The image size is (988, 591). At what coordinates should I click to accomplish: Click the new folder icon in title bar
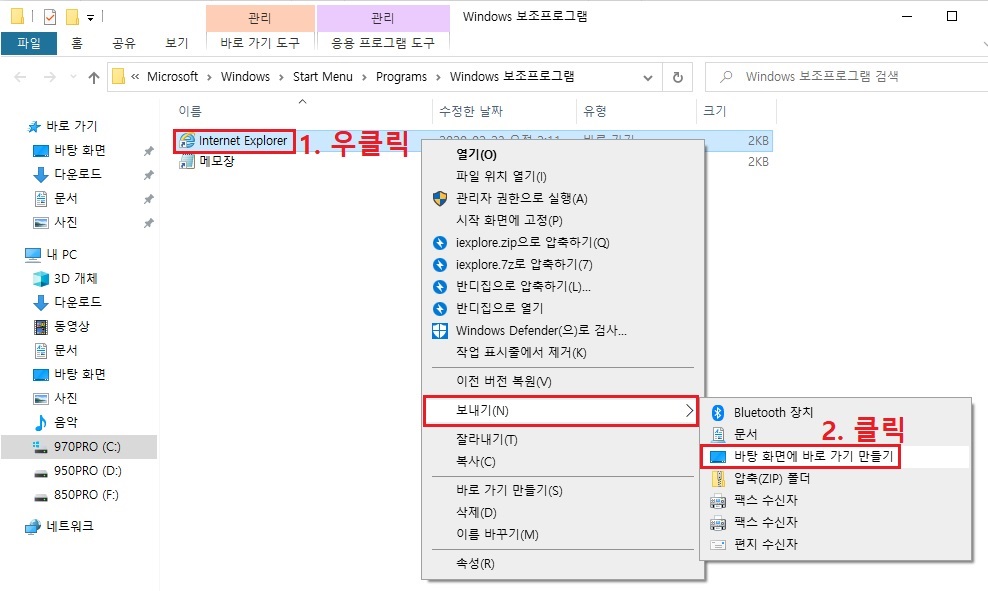point(72,16)
